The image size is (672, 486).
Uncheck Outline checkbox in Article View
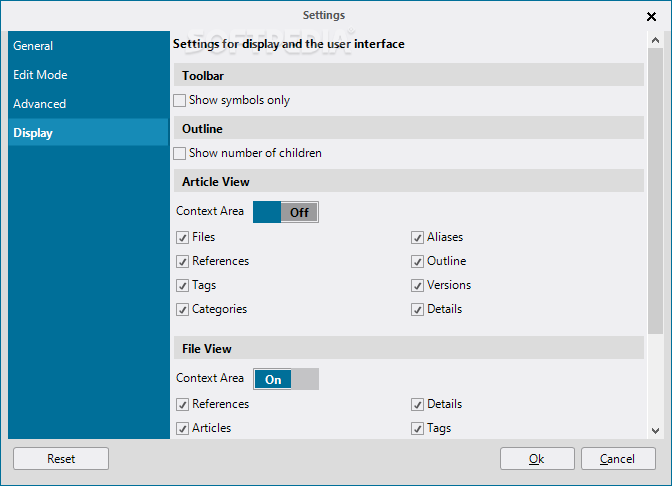pyautogui.click(x=417, y=261)
